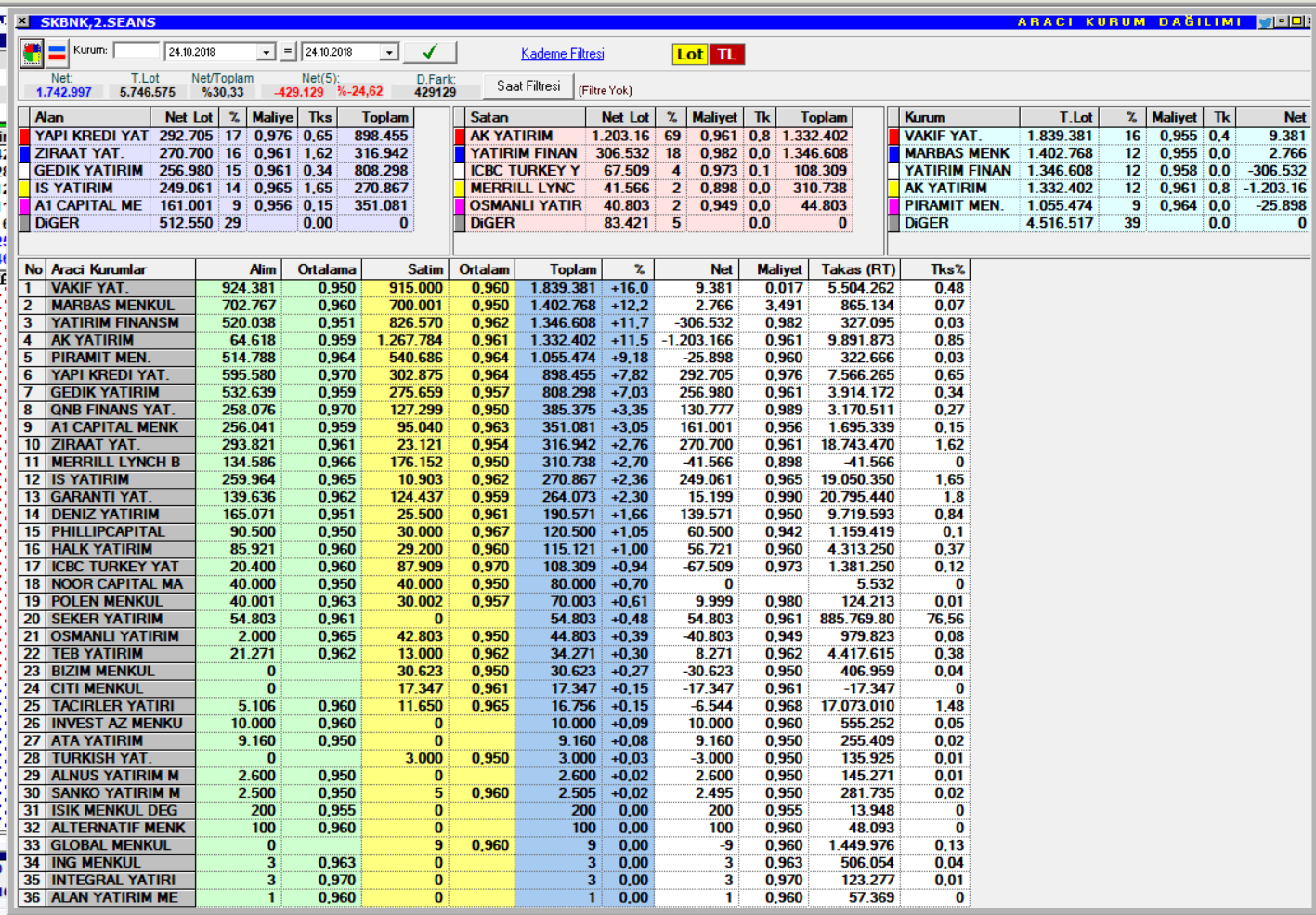The width and height of the screenshot is (1316, 915).
Task: Select the CITI MENKUL row
Action: point(494,688)
